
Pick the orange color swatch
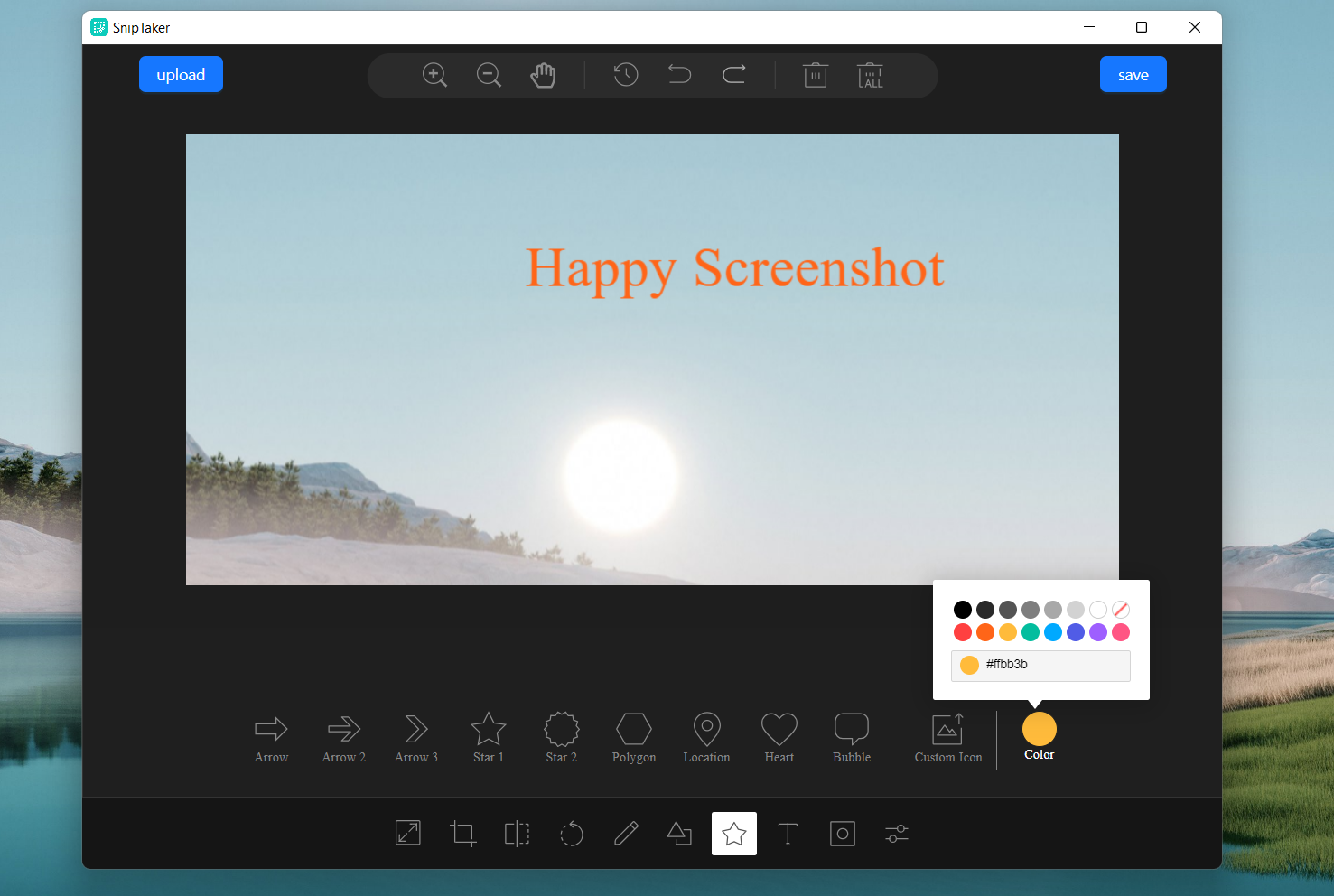click(985, 632)
